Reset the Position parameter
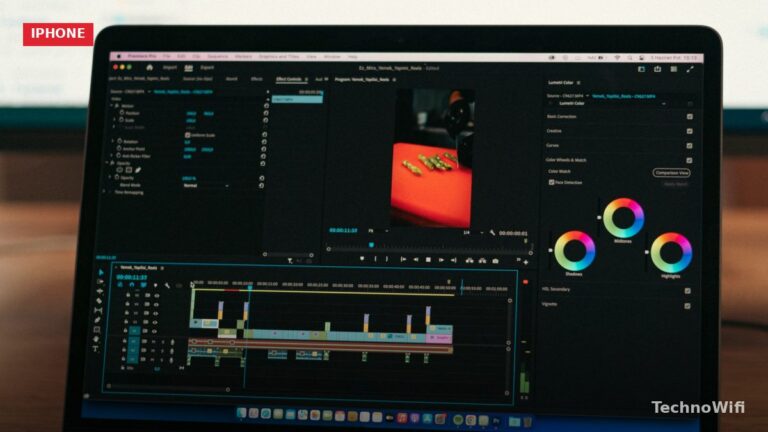The width and height of the screenshot is (768, 432). pos(266,113)
